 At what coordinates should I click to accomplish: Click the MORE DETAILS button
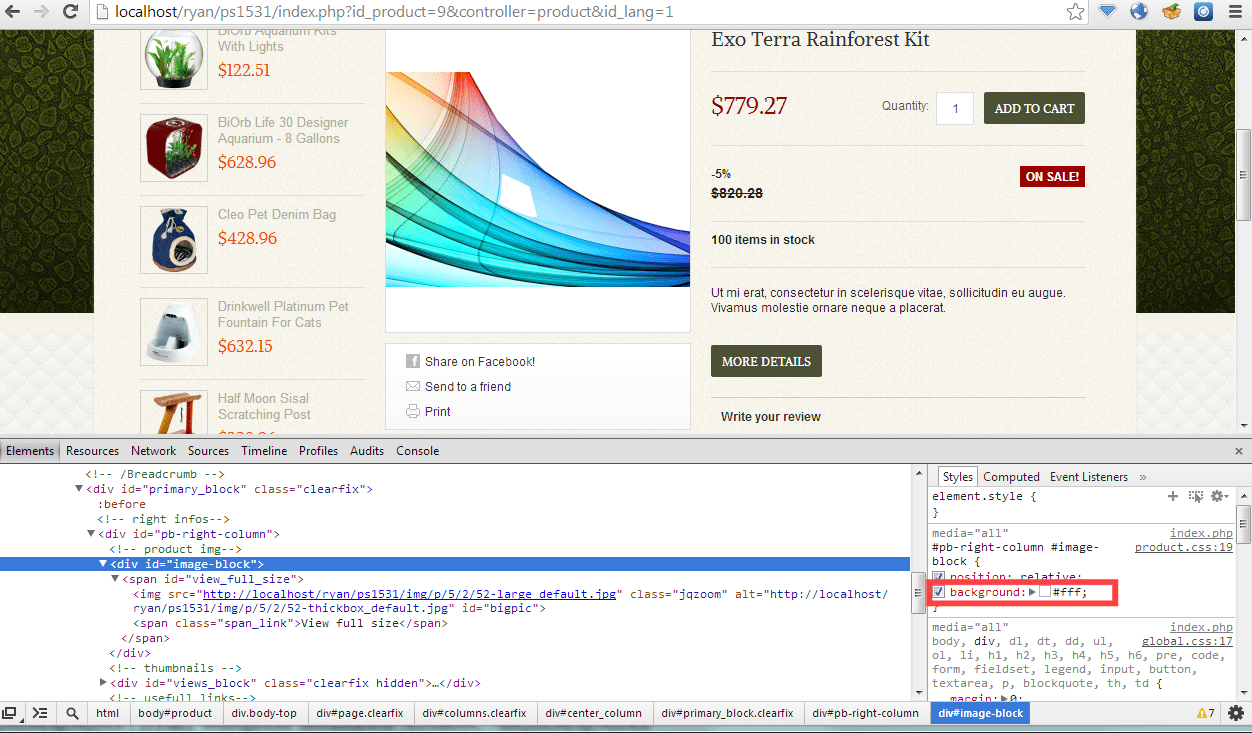(766, 361)
